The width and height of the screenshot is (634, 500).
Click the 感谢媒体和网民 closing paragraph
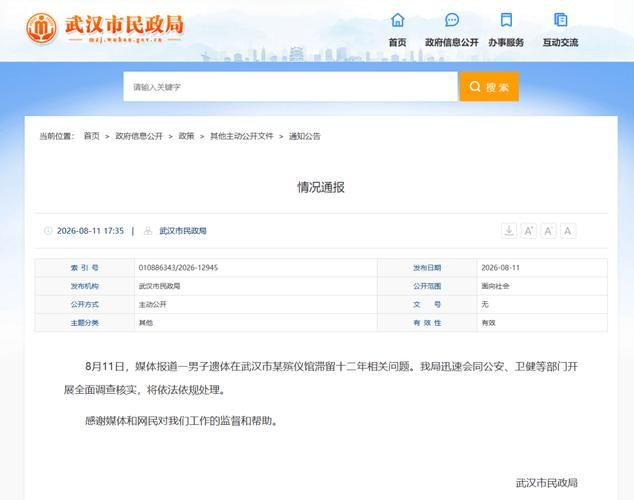[x=182, y=421]
